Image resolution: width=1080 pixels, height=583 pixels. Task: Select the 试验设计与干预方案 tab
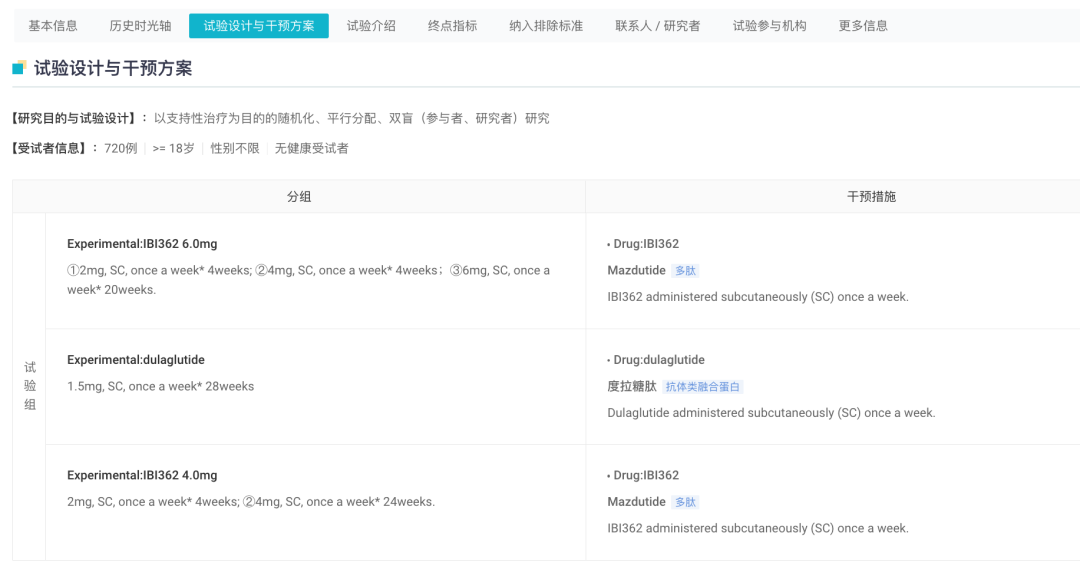[x=259, y=26]
